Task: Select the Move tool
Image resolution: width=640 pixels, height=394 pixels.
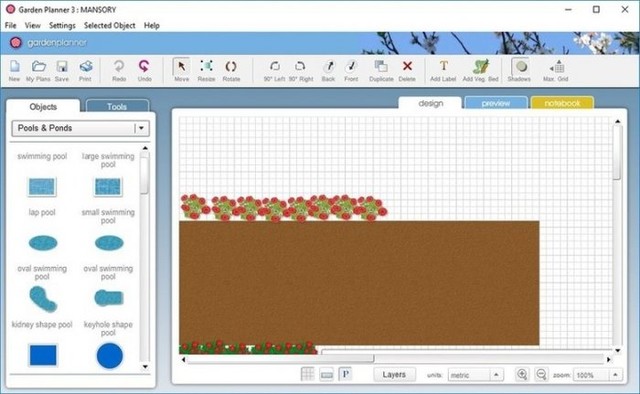Action: pyautogui.click(x=181, y=70)
